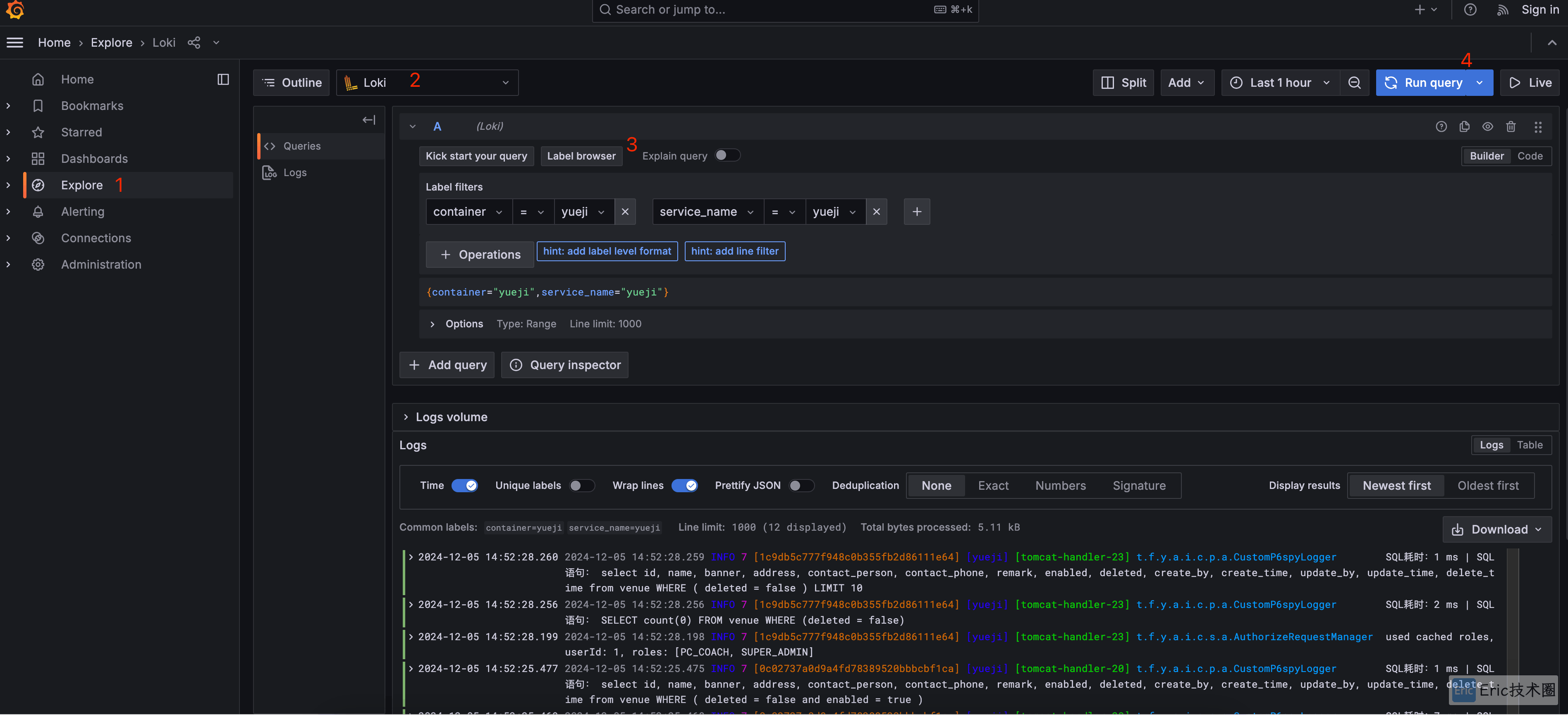Switch to Builder editor mode
The width and height of the screenshot is (1568, 715).
[x=1487, y=156]
